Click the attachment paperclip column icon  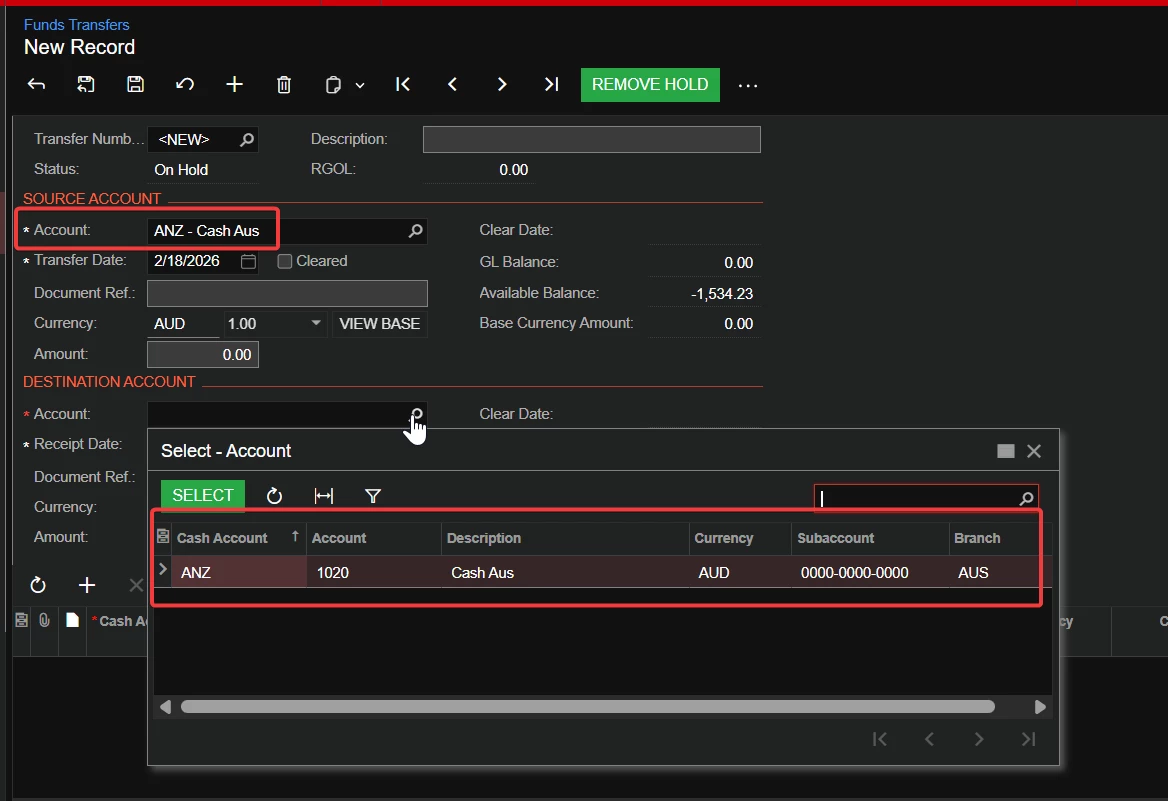(x=45, y=620)
